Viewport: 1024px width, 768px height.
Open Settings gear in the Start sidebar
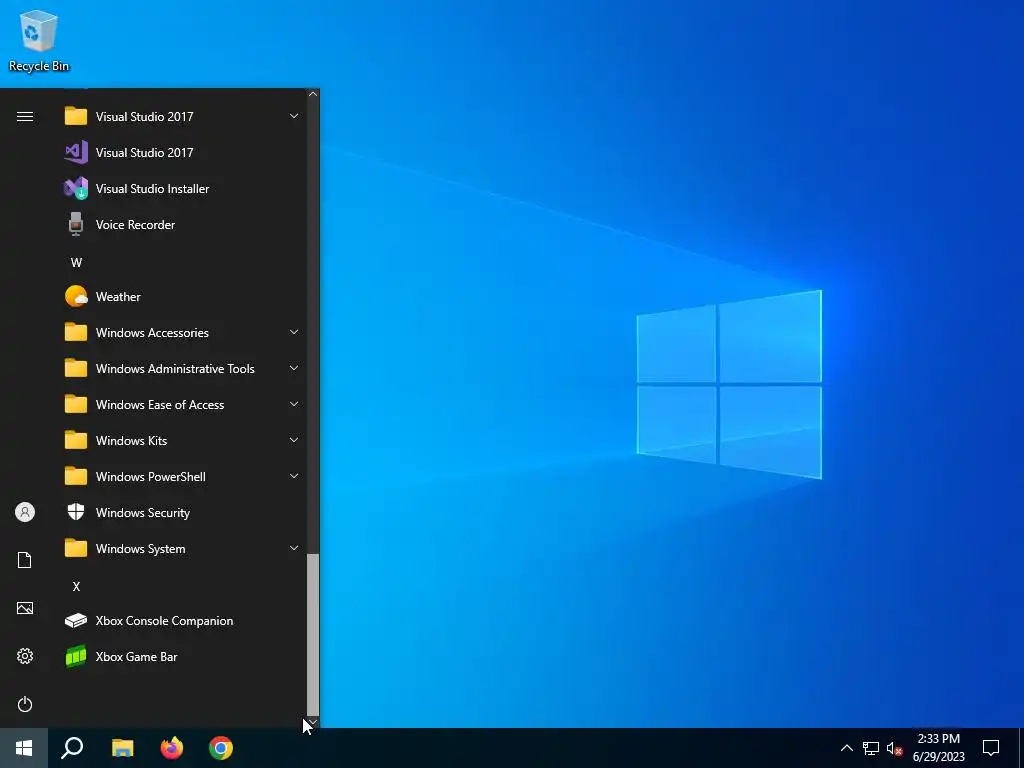[x=25, y=656]
